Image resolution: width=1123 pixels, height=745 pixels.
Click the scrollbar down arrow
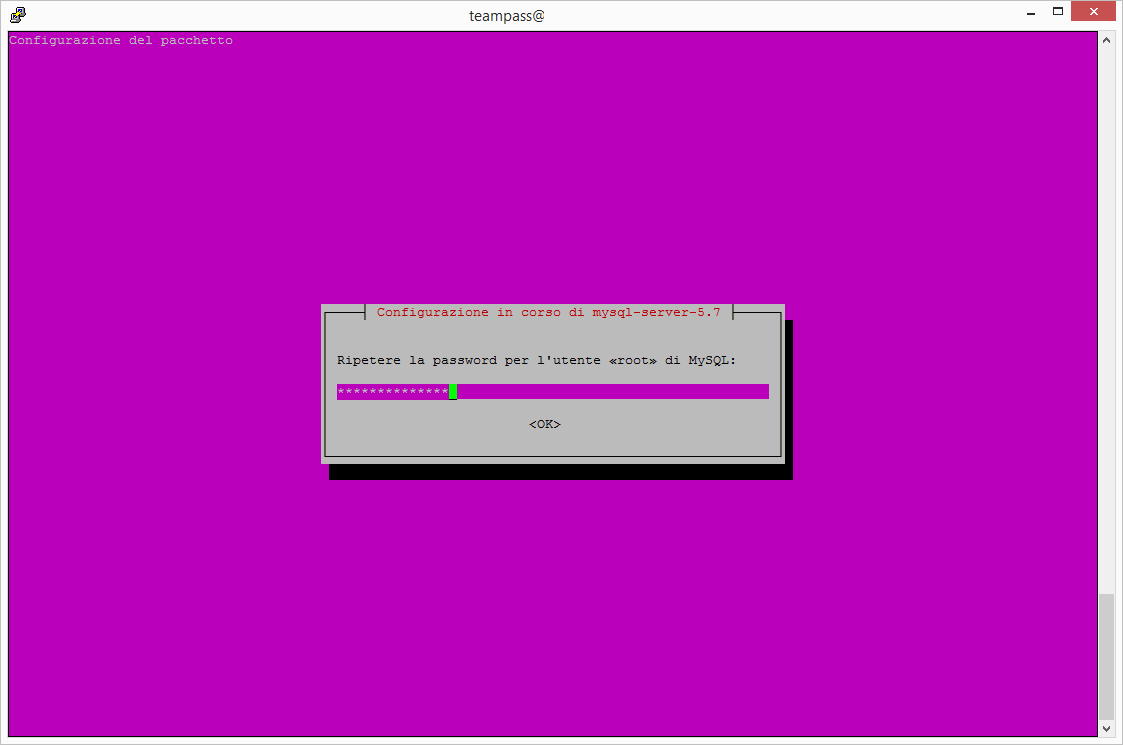[x=1107, y=729]
